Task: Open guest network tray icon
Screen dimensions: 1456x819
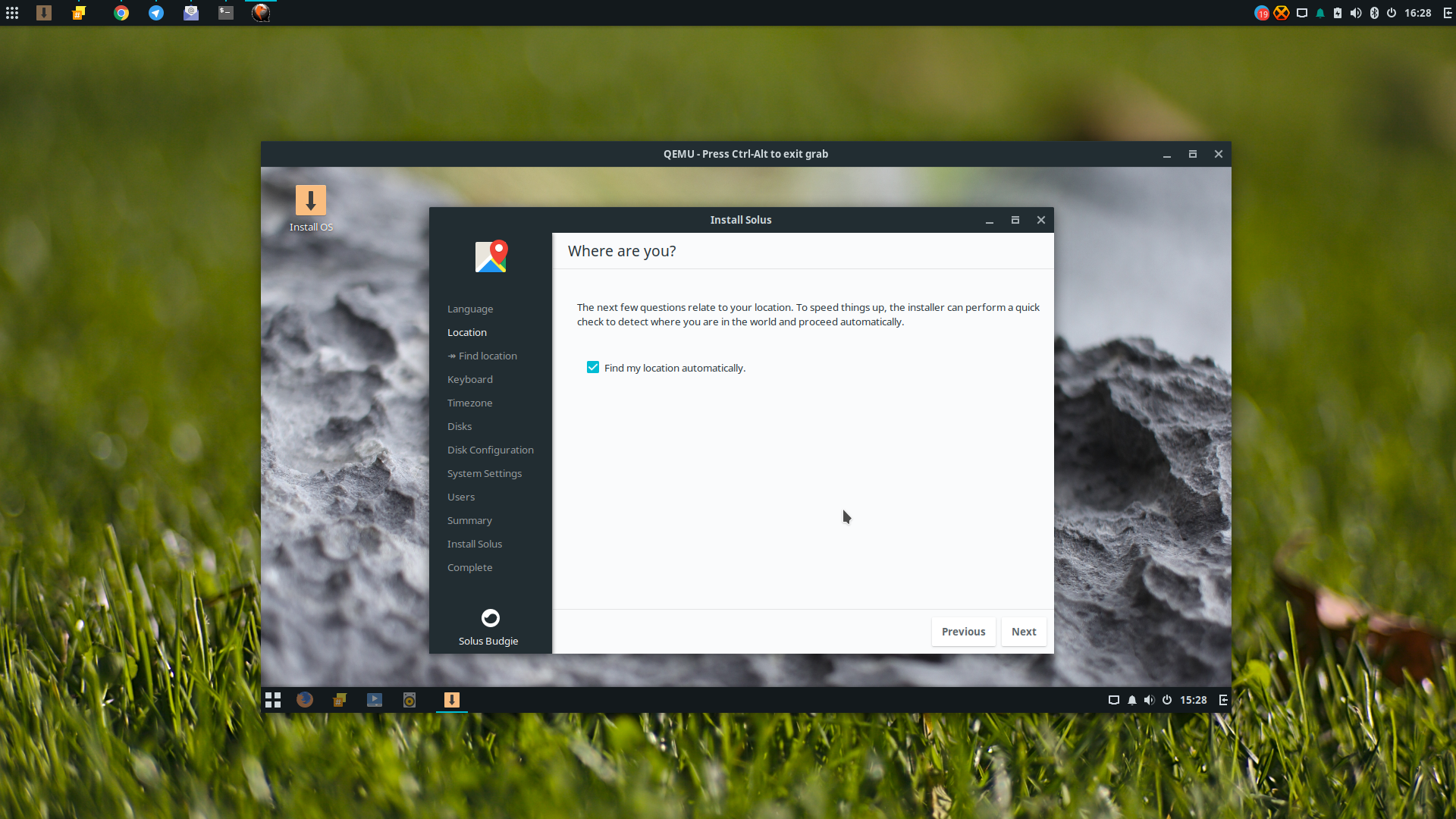Action: click(1114, 700)
